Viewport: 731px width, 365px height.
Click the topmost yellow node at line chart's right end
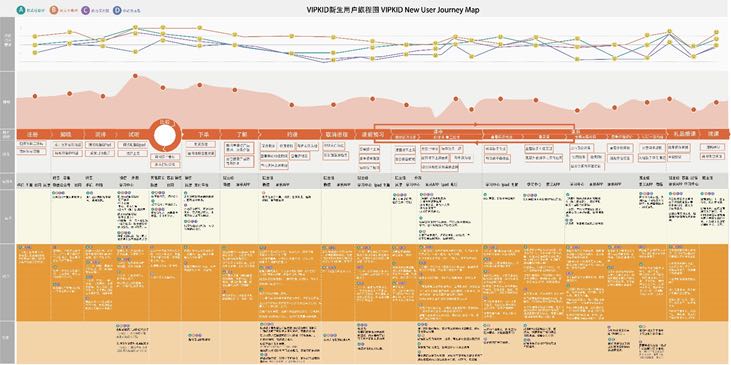point(717,32)
